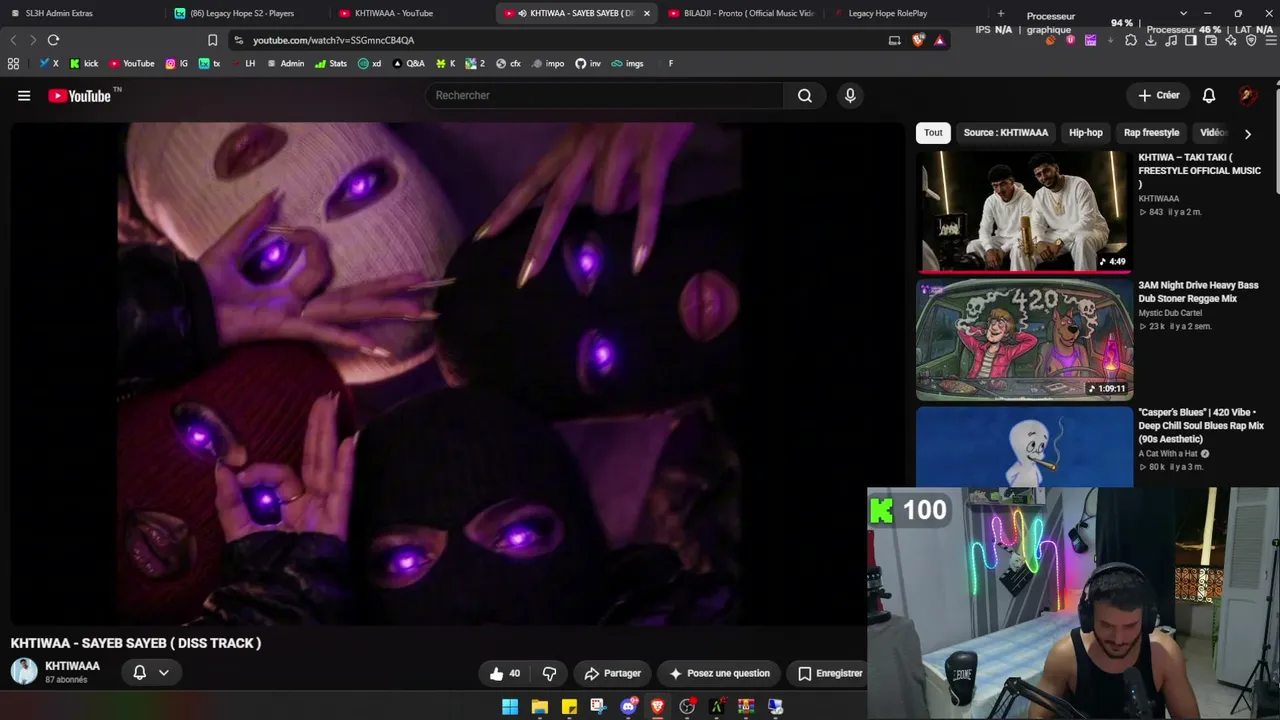Open the TAKI TAKI freestyle video thumbnail
The image size is (1280, 720).
pos(1024,212)
